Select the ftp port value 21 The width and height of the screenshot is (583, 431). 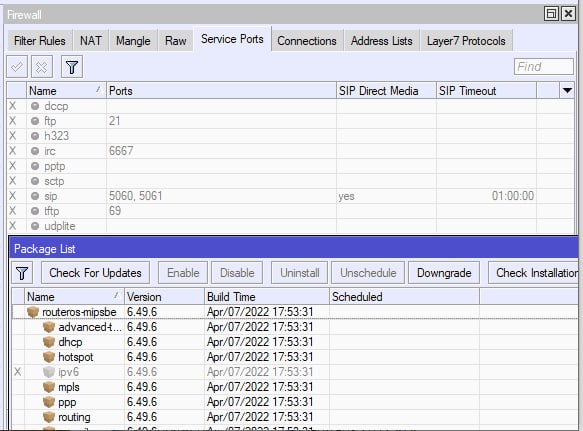coord(115,121)
